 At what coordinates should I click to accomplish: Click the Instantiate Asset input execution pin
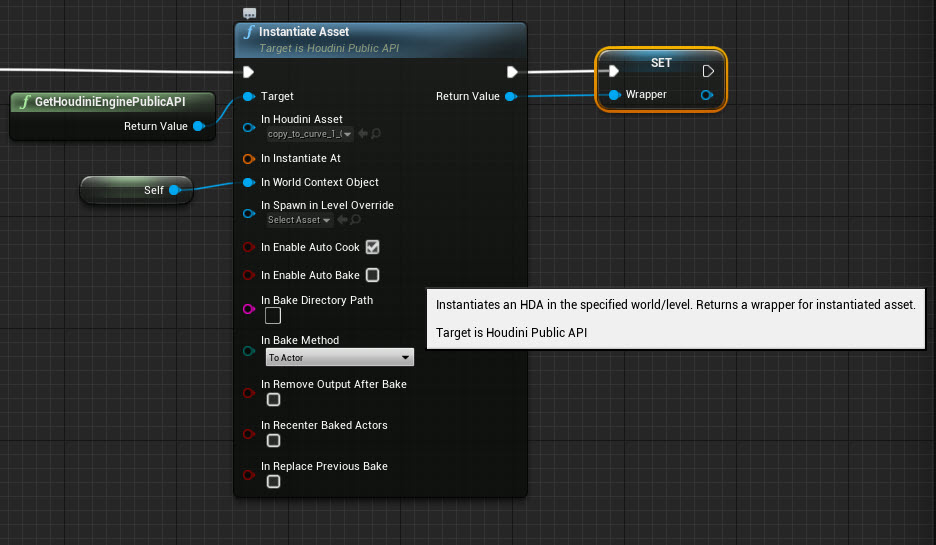(x=248, y=72)
